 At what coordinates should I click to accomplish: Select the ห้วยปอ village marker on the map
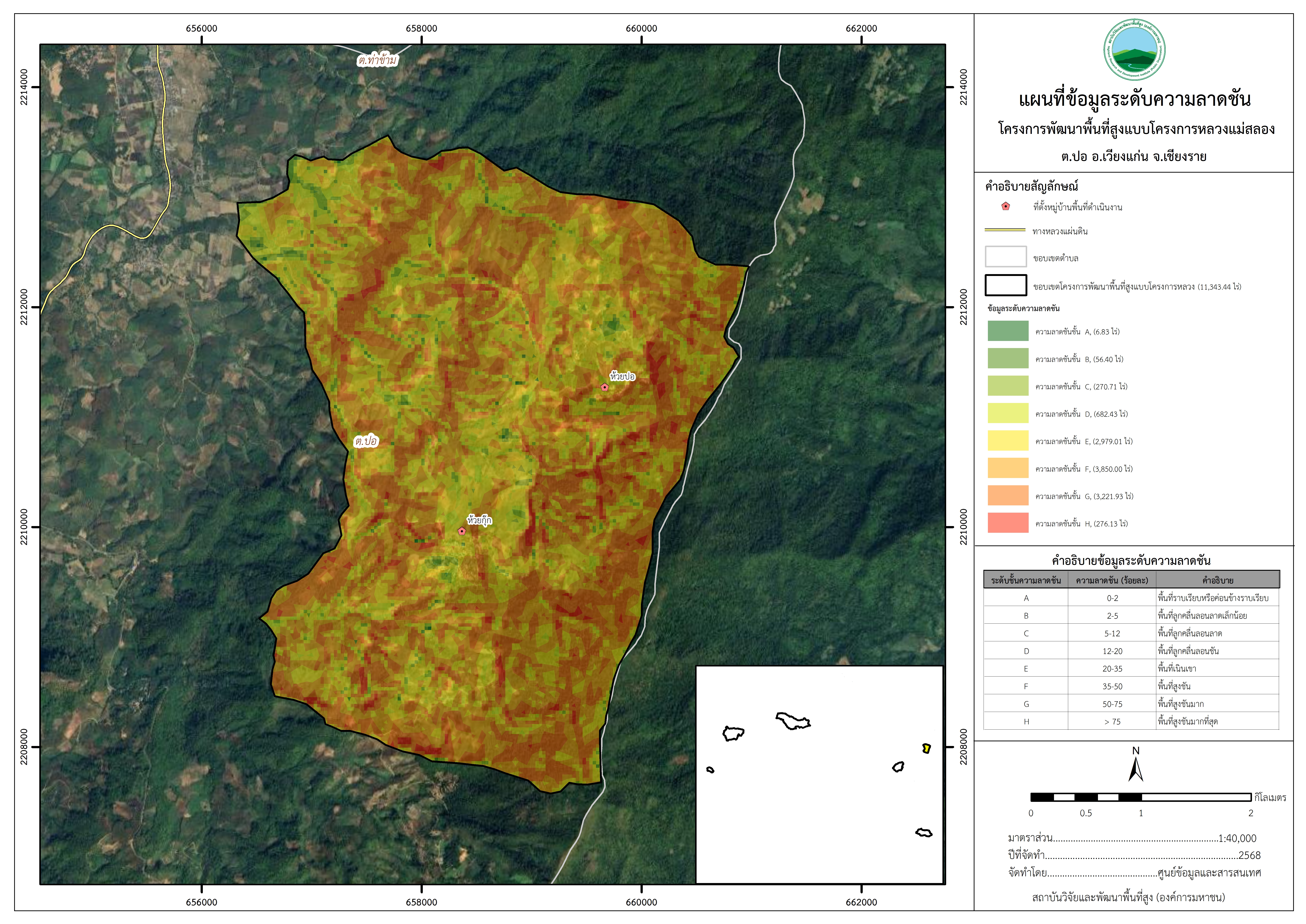[x=605, y=388]
